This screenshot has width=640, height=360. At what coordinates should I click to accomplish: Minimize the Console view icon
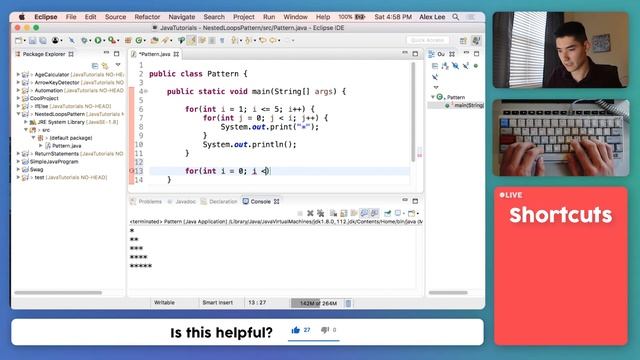pyautogui.click(x=405, y=200)
